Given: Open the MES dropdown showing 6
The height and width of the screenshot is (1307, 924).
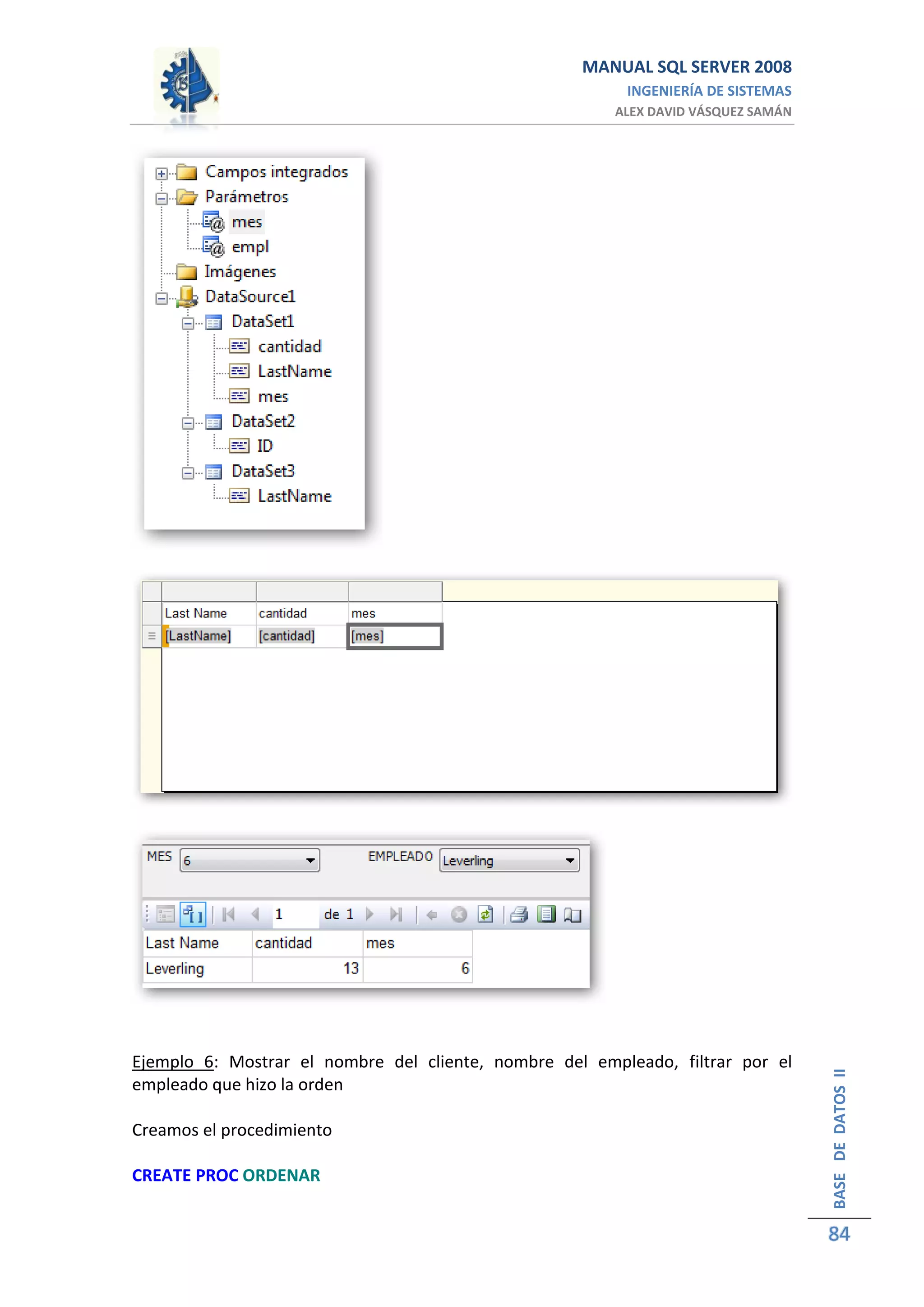Looking at the screenshot, I should [250, 860].
